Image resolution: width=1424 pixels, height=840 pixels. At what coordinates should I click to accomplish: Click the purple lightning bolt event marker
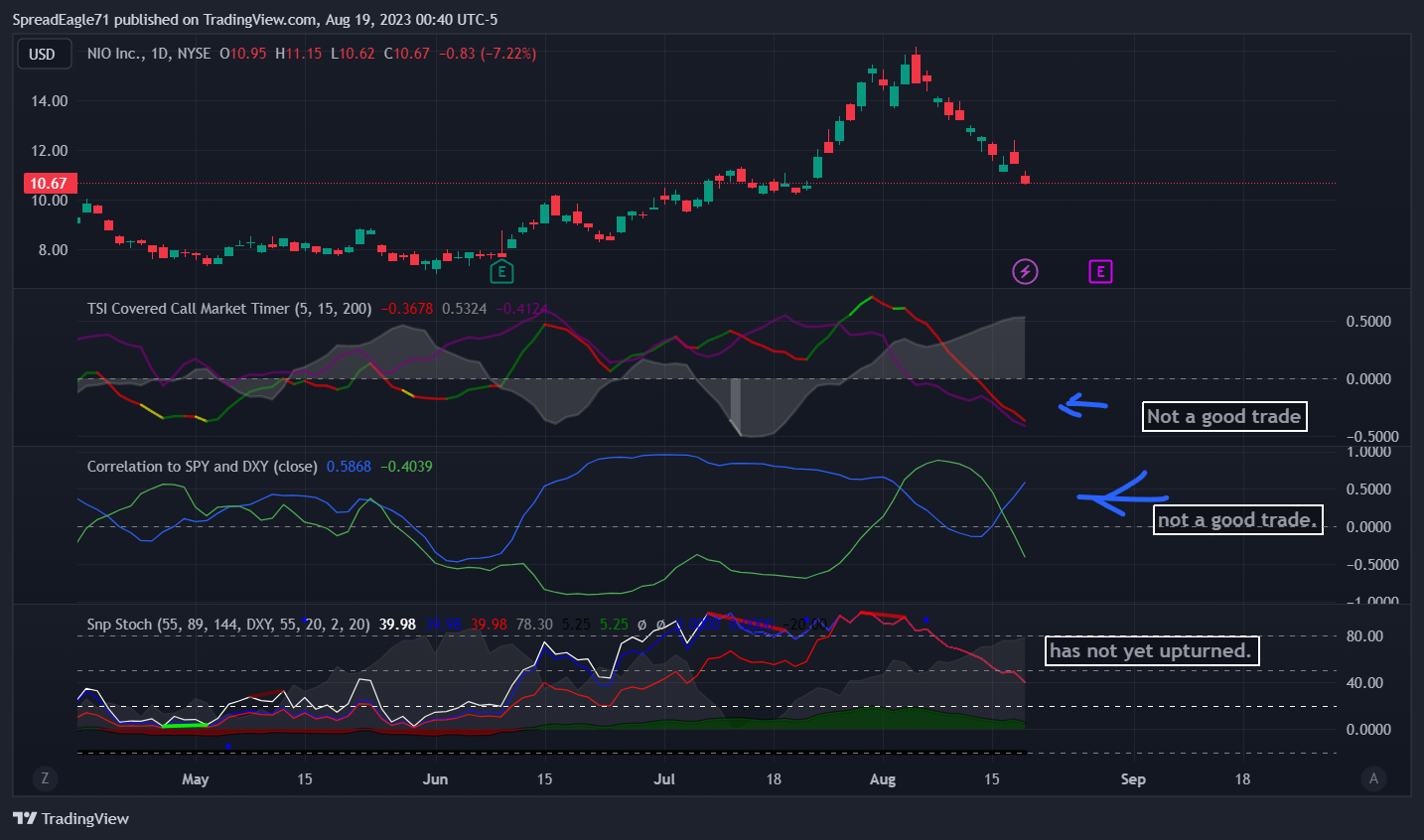tap(1025, 271)
